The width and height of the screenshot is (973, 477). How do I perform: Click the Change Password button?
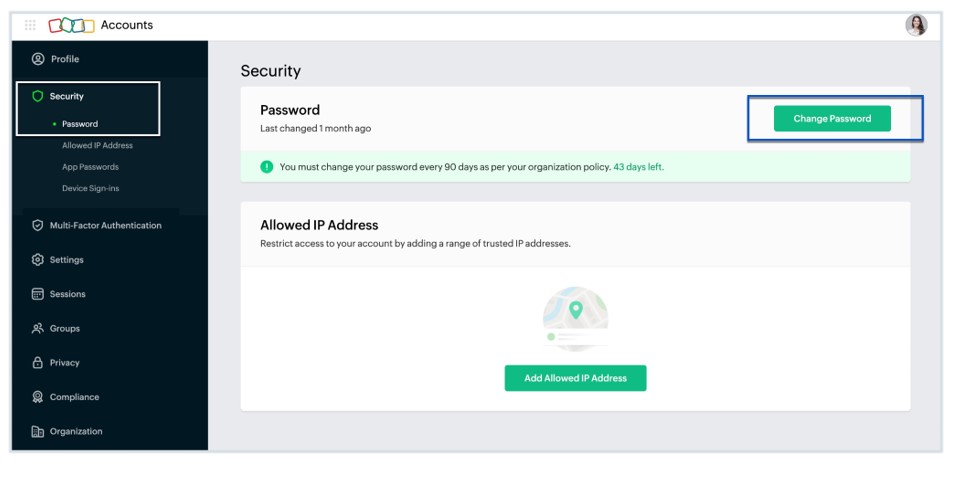click(x=832, y=118)
